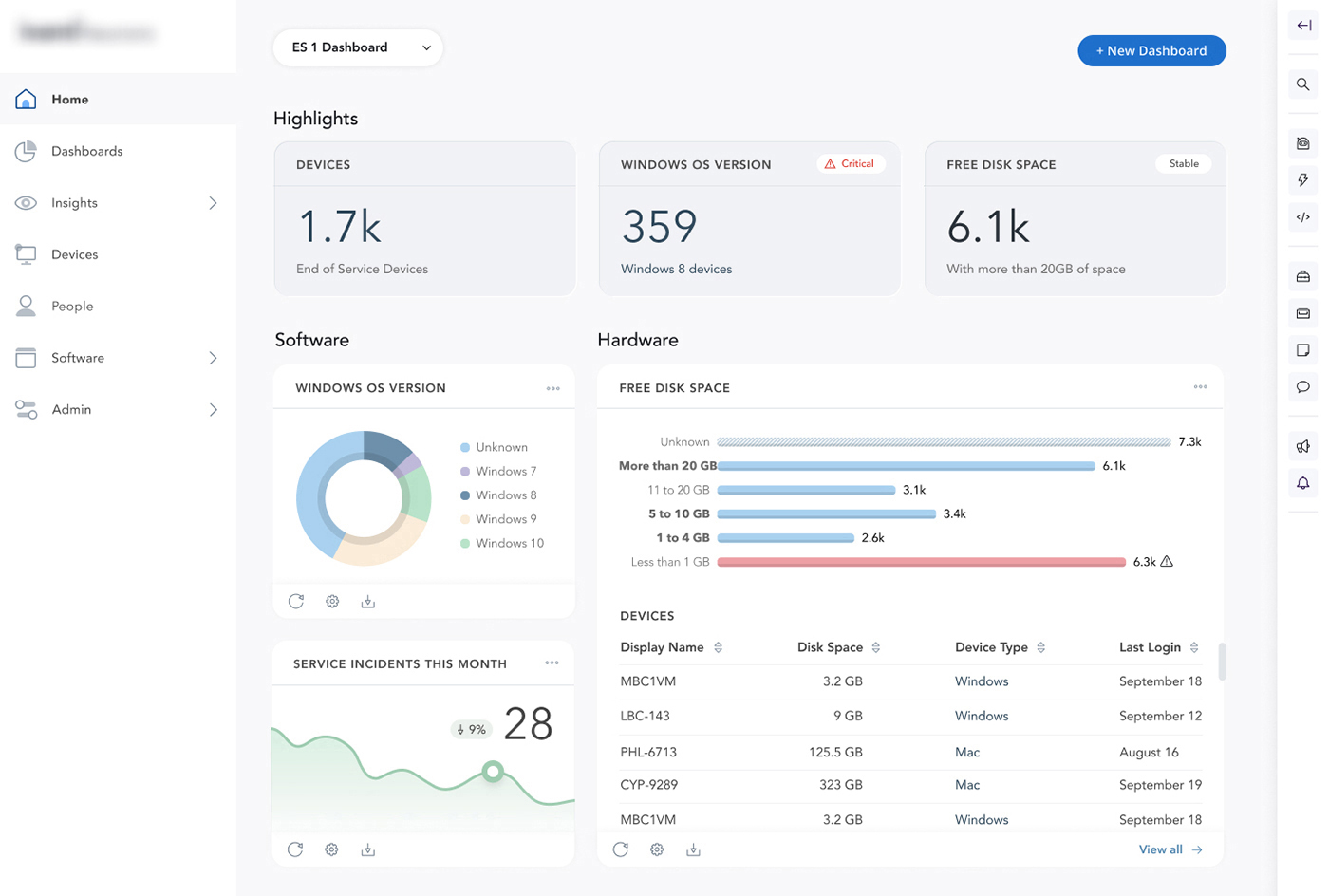
Task: Click the search icon in right rail
Action: 1302,84
